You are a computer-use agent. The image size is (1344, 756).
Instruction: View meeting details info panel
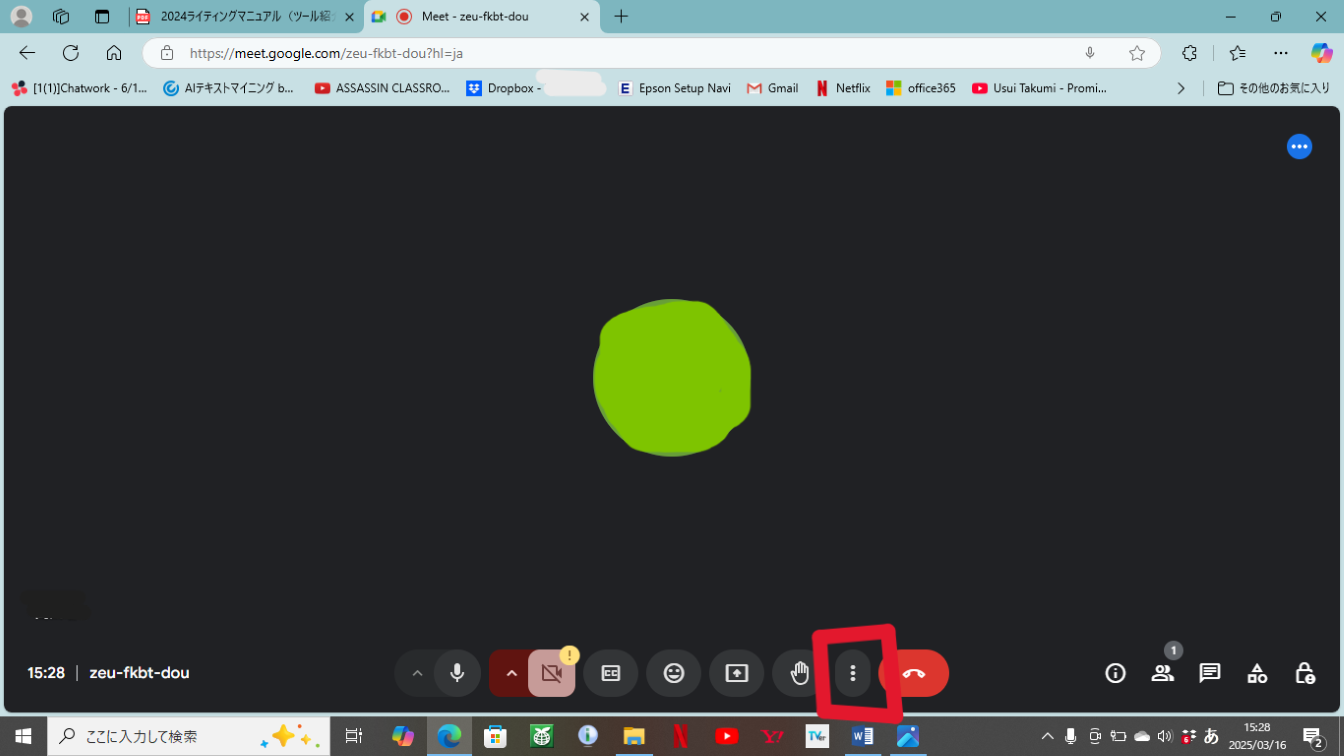pos(1115,673)
